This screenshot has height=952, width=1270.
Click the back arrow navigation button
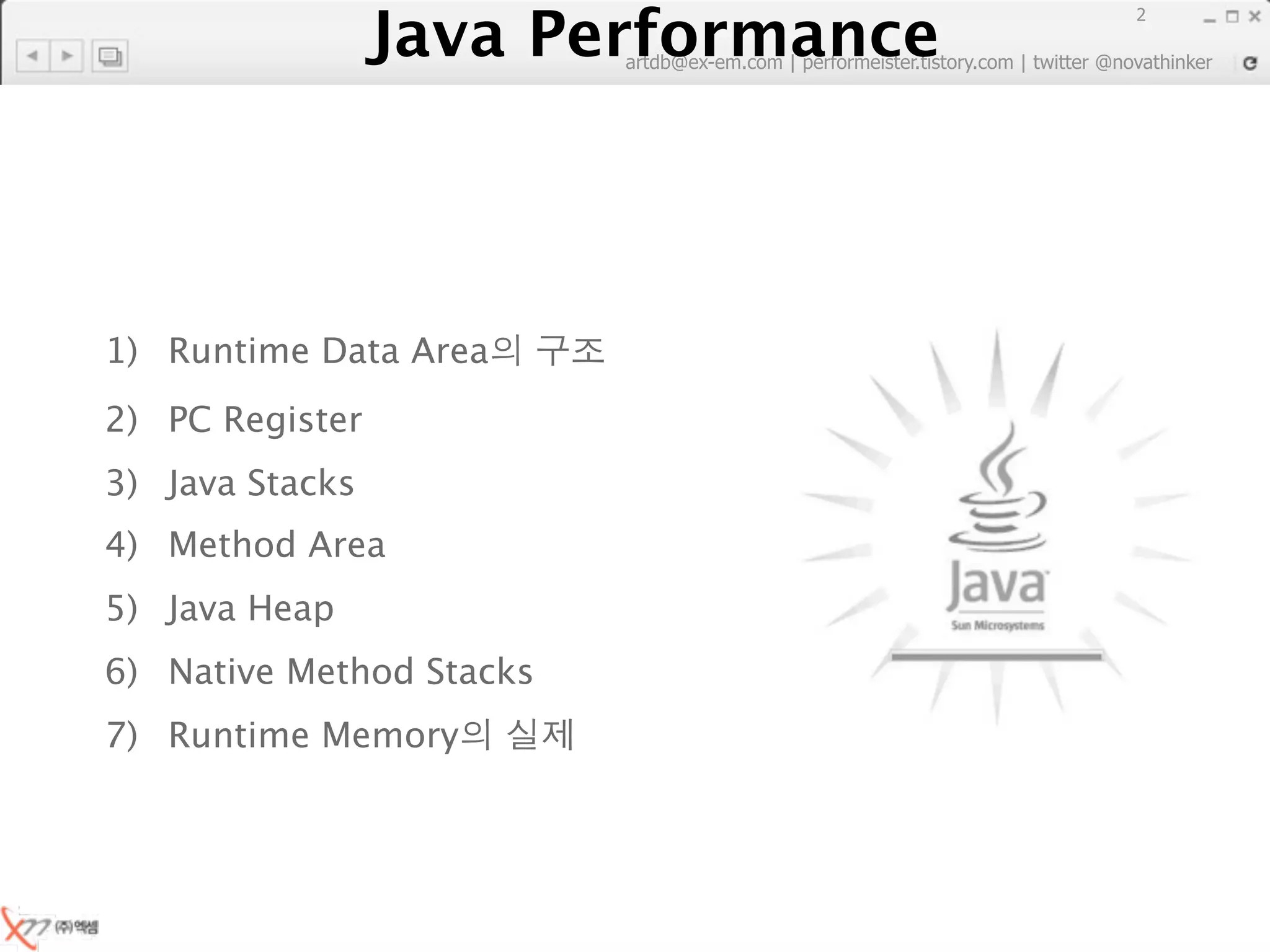pyautogui.click(x=33, y=56)
